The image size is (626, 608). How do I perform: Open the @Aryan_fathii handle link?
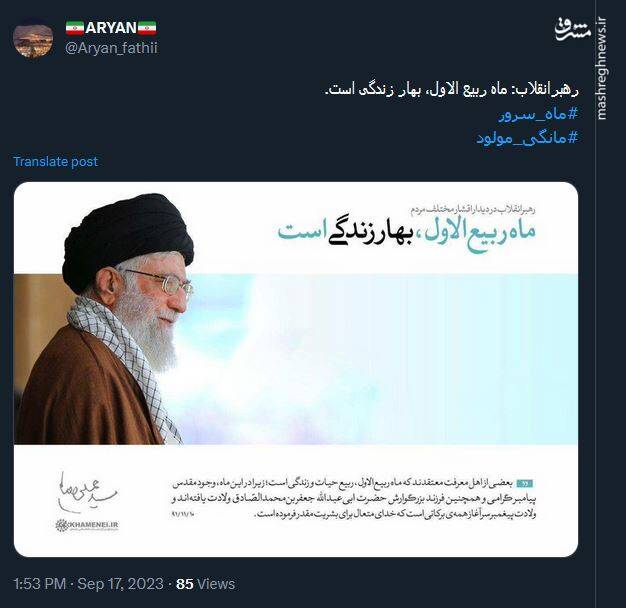(x=111, y=48)
